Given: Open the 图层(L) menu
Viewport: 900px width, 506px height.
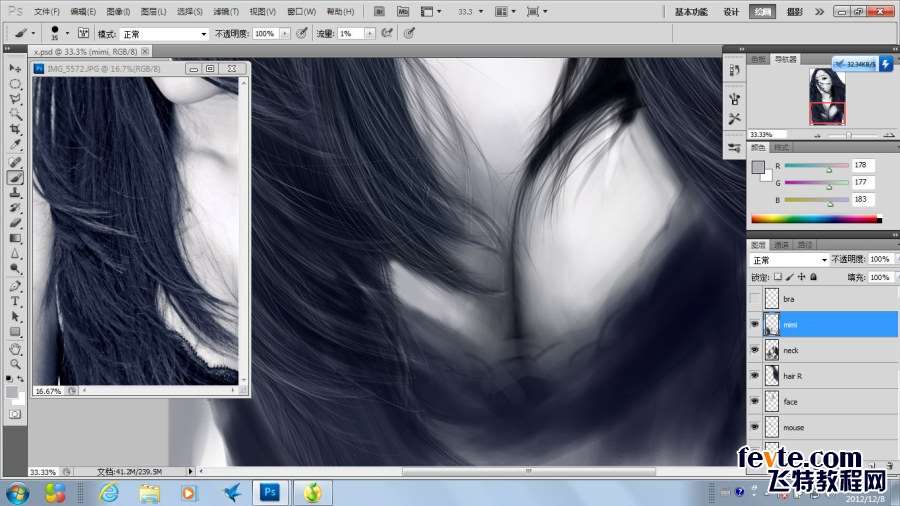Looking at the screenshot, I should tap(153, 11).
